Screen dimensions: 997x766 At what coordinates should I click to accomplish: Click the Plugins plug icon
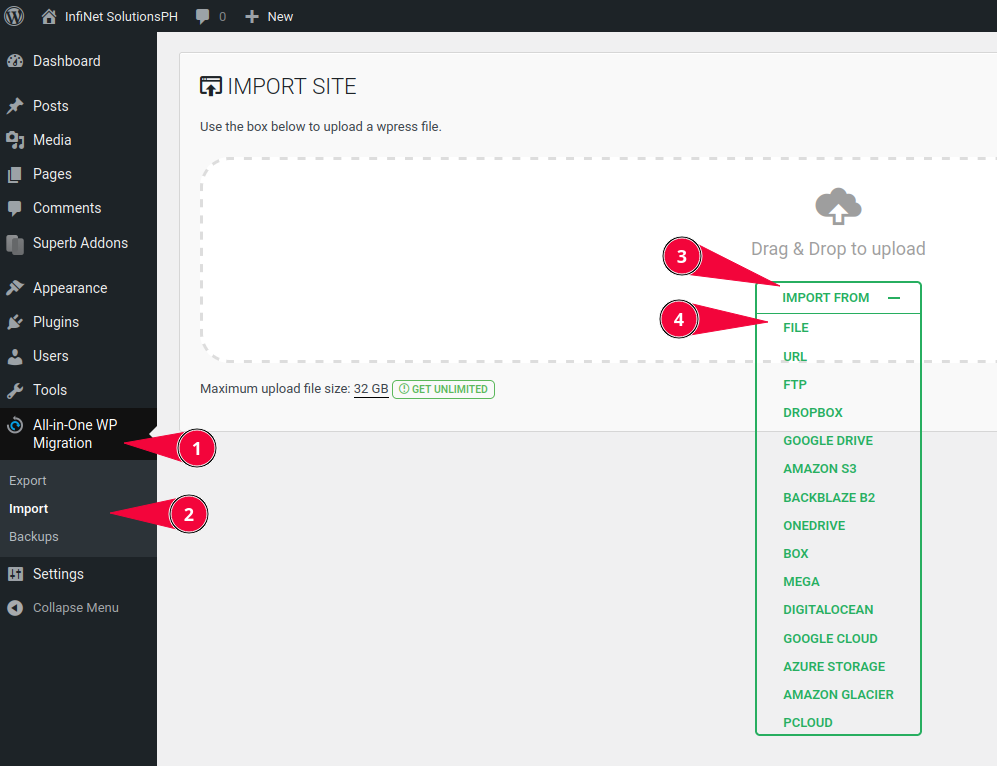point(15,322)
